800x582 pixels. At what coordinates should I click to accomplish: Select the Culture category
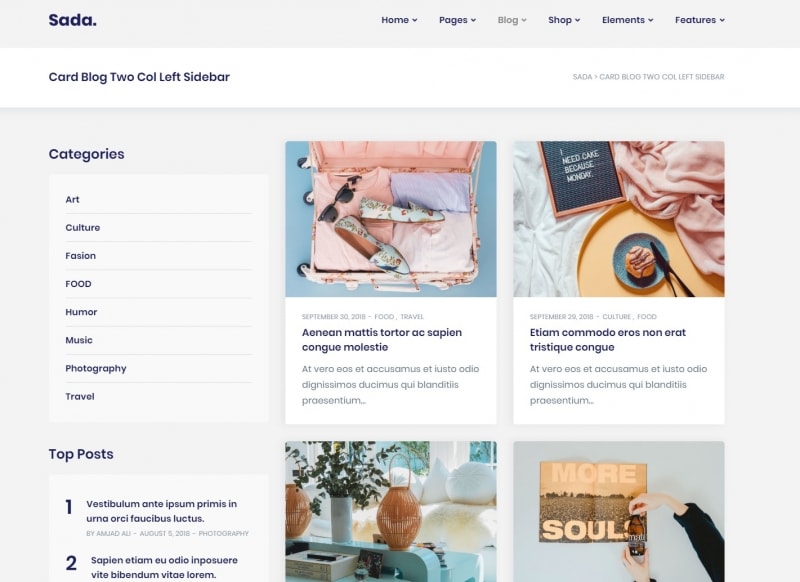(83, 227)
